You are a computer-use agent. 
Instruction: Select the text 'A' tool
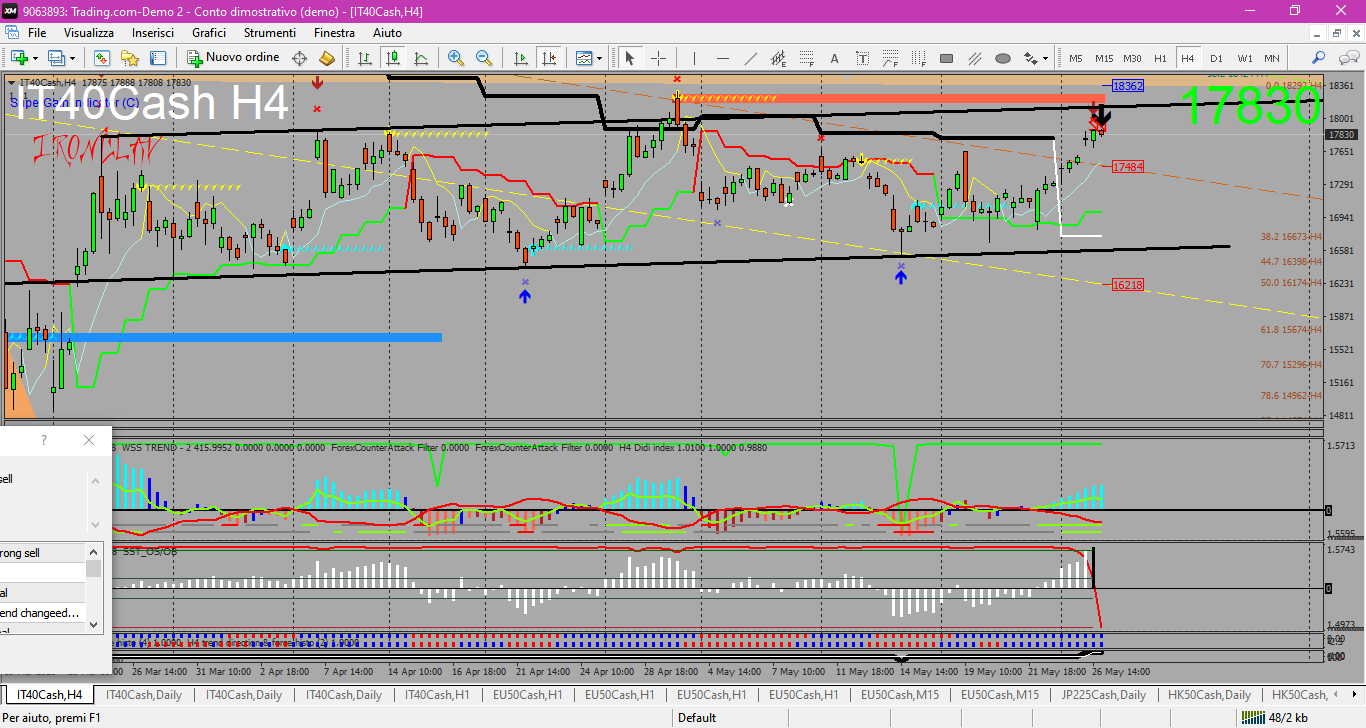(835, 58)
